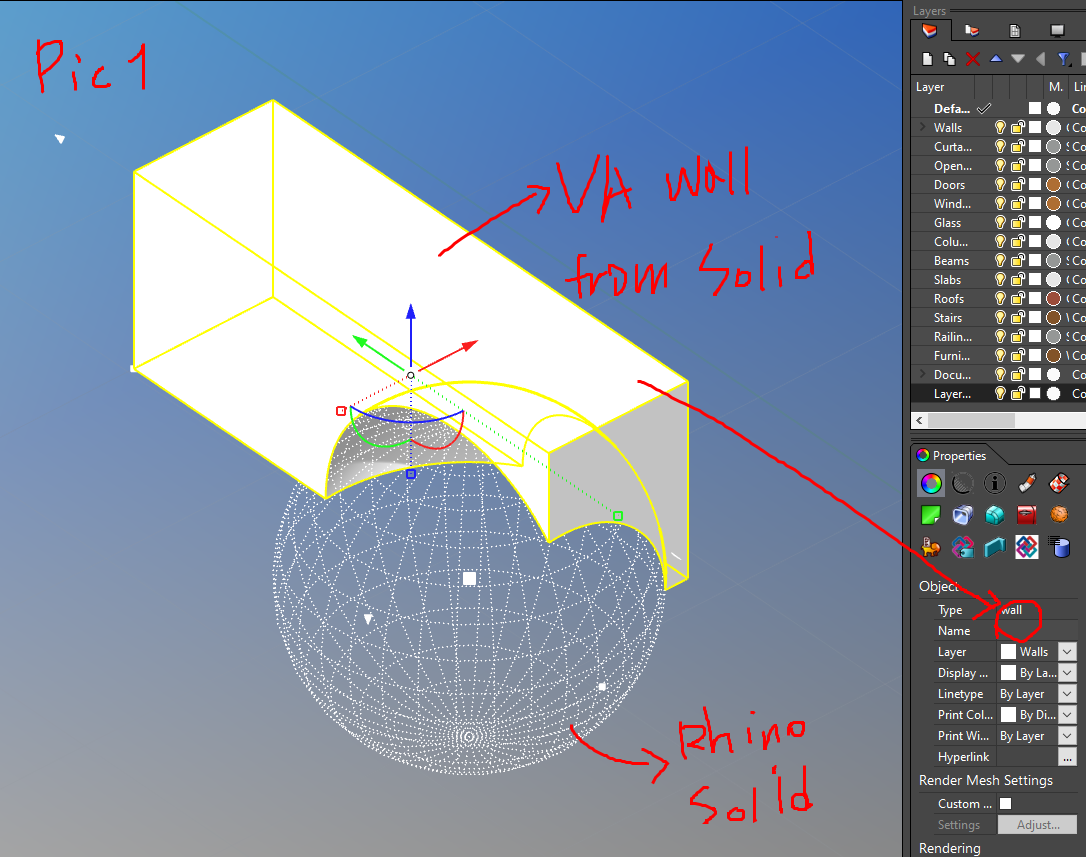Viewport: 1086px width, 857px height.
Task: Select the Defa... default layer row
Action: point(999,108)
